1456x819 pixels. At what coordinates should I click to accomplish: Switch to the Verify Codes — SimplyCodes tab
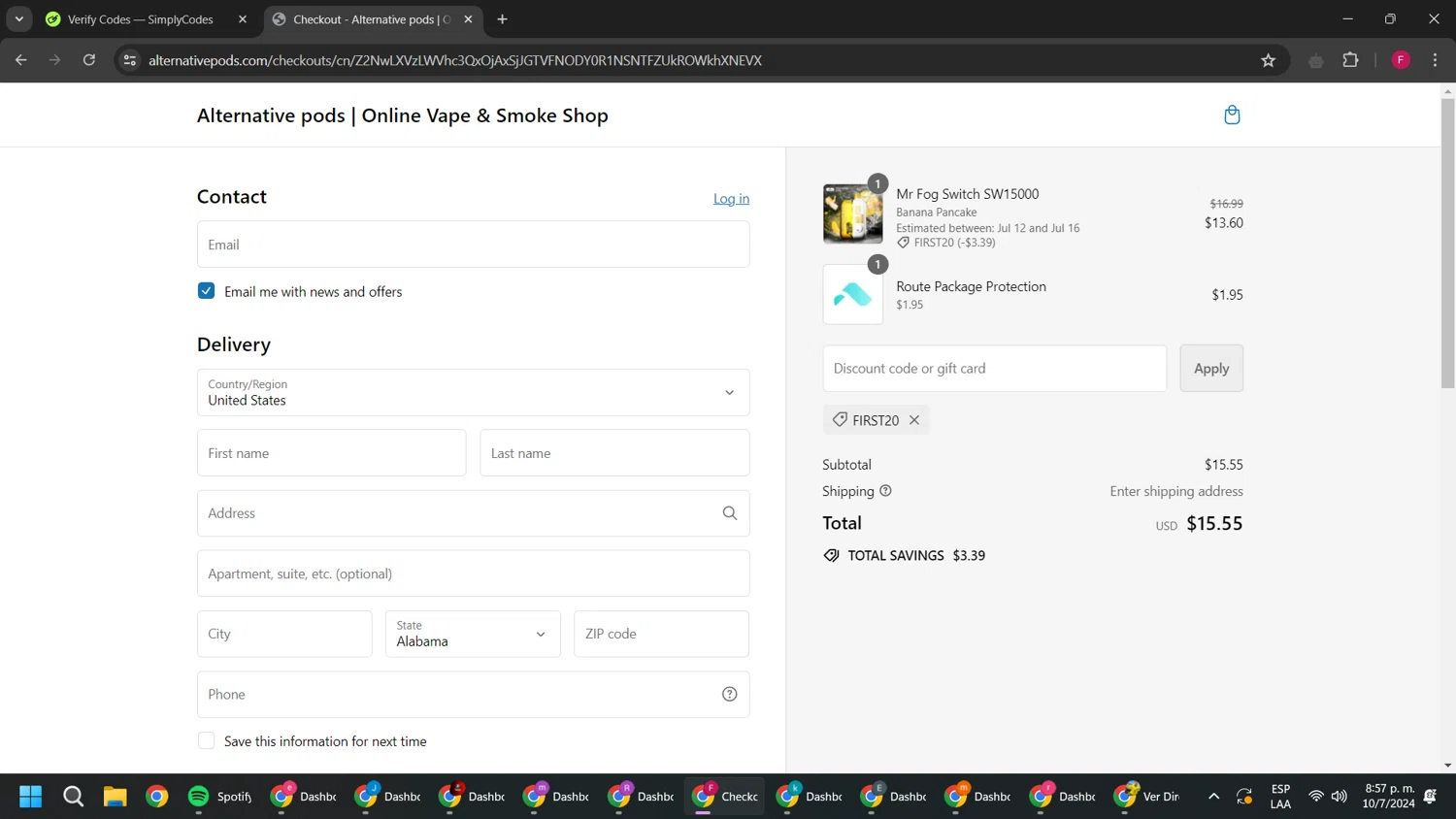click(140, 19)
